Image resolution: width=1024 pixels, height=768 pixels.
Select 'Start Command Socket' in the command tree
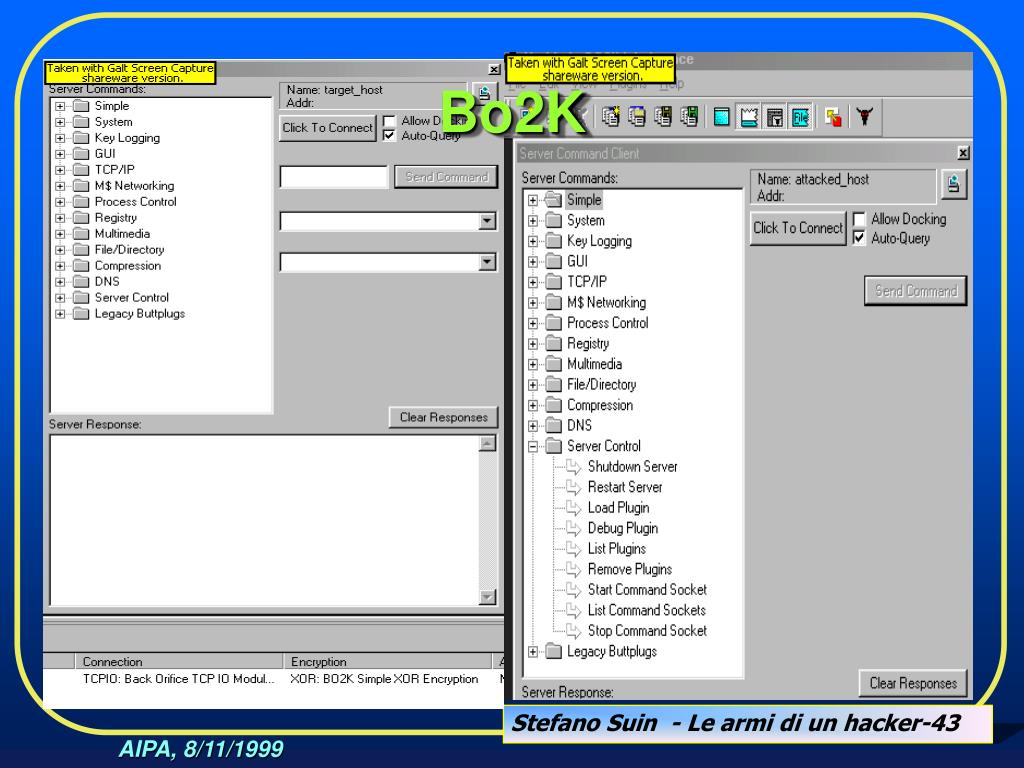pyautogui.click(x=647, y=590)
